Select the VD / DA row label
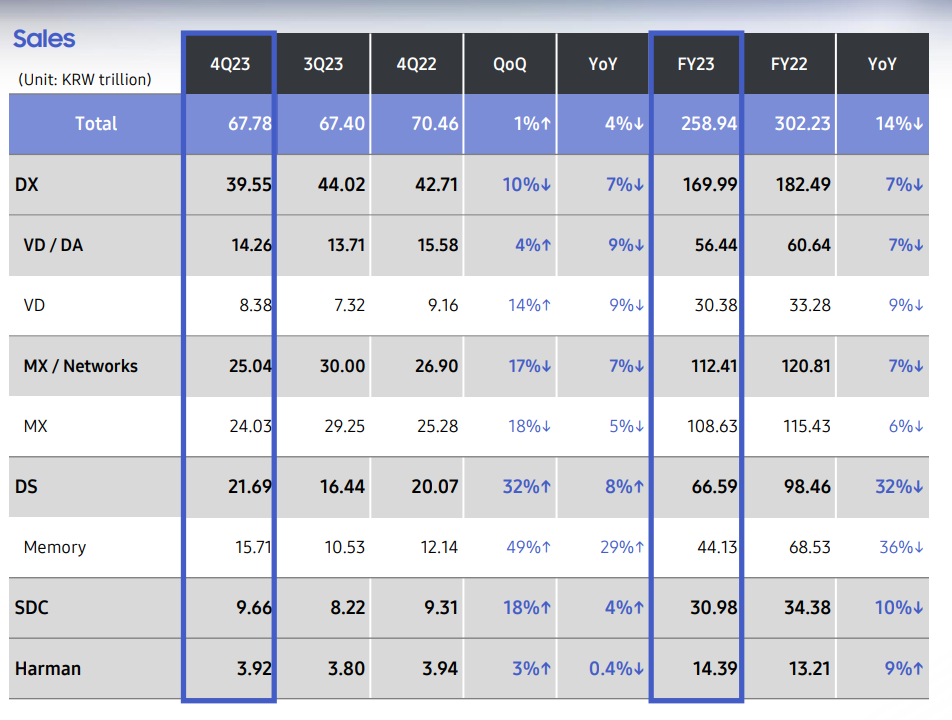This screenshot has height=720, width=952. 53,245
